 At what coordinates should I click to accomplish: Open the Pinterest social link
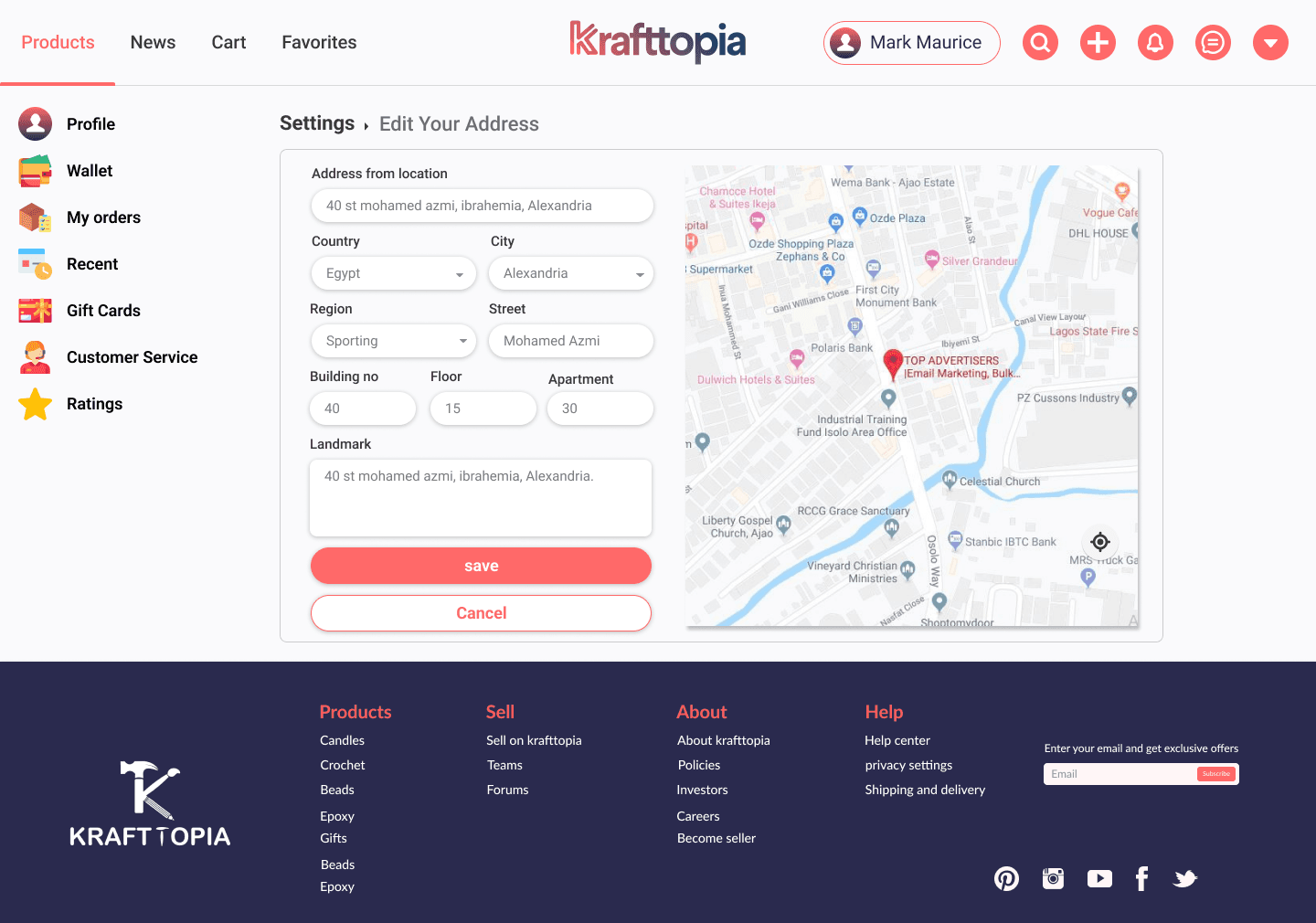pos(1006,878)
